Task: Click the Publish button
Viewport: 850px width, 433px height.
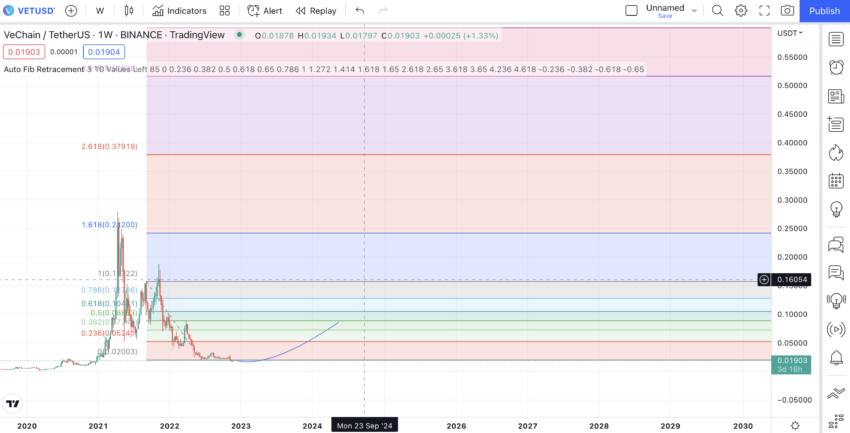Action: pos(824,11)
